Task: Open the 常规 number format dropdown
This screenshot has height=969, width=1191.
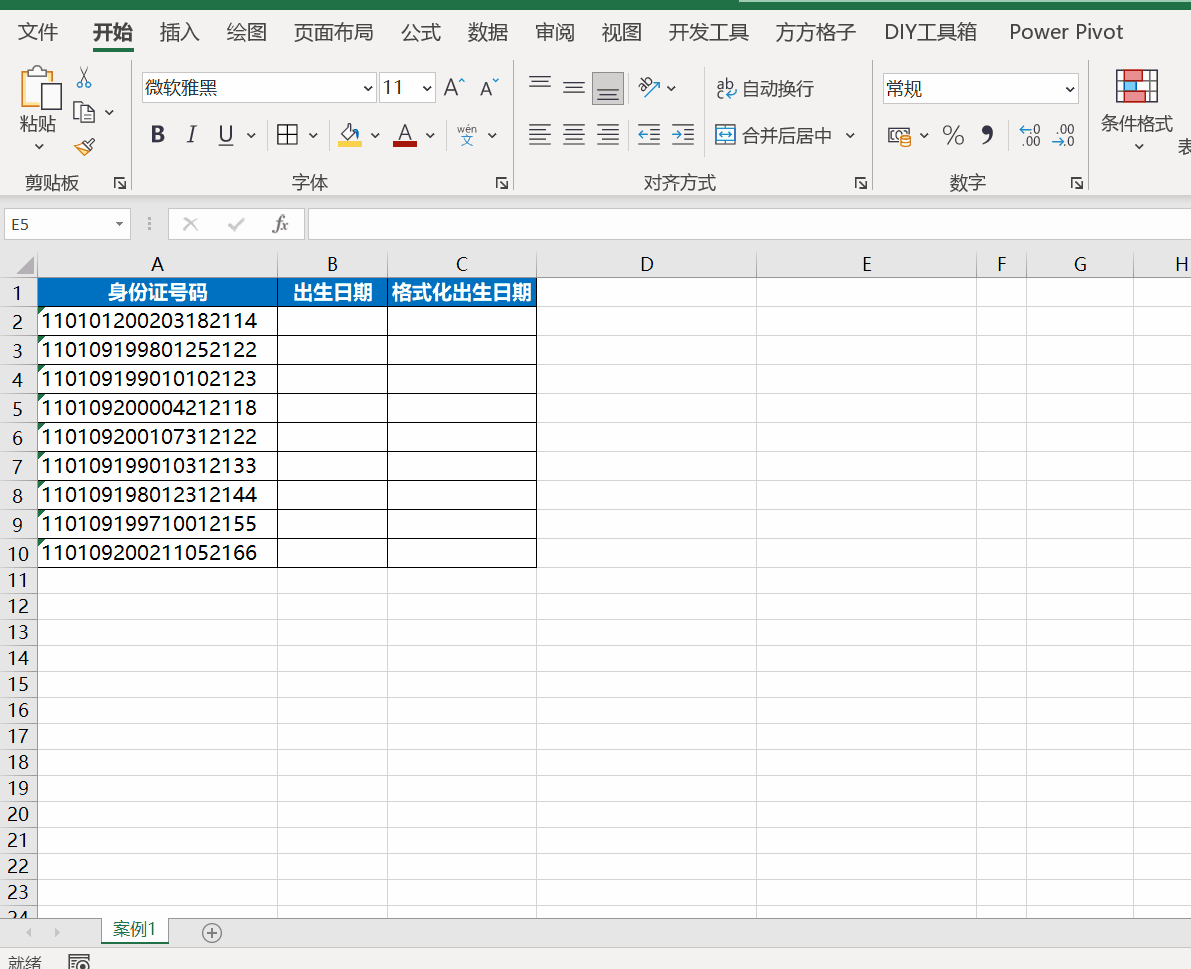Action: [1069, 89]
